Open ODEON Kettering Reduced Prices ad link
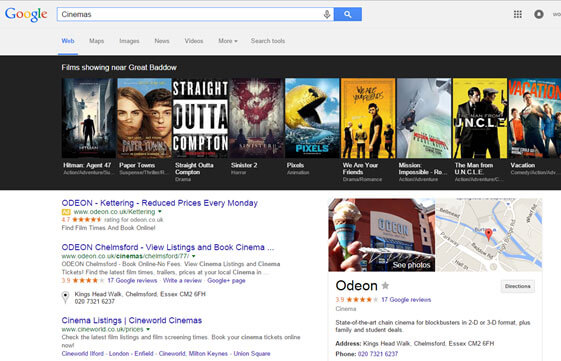Screen dimensions: 561x361 [x=160, y=203]
